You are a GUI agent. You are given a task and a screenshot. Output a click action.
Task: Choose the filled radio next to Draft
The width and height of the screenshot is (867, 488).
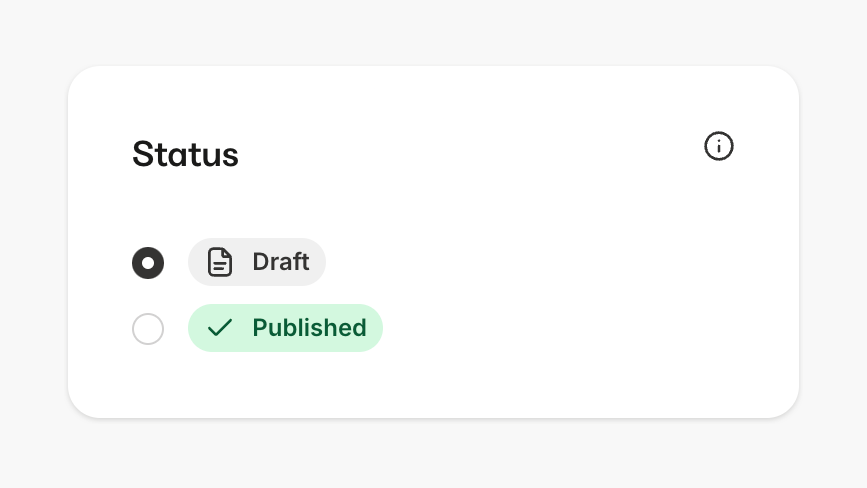[148, 263]
